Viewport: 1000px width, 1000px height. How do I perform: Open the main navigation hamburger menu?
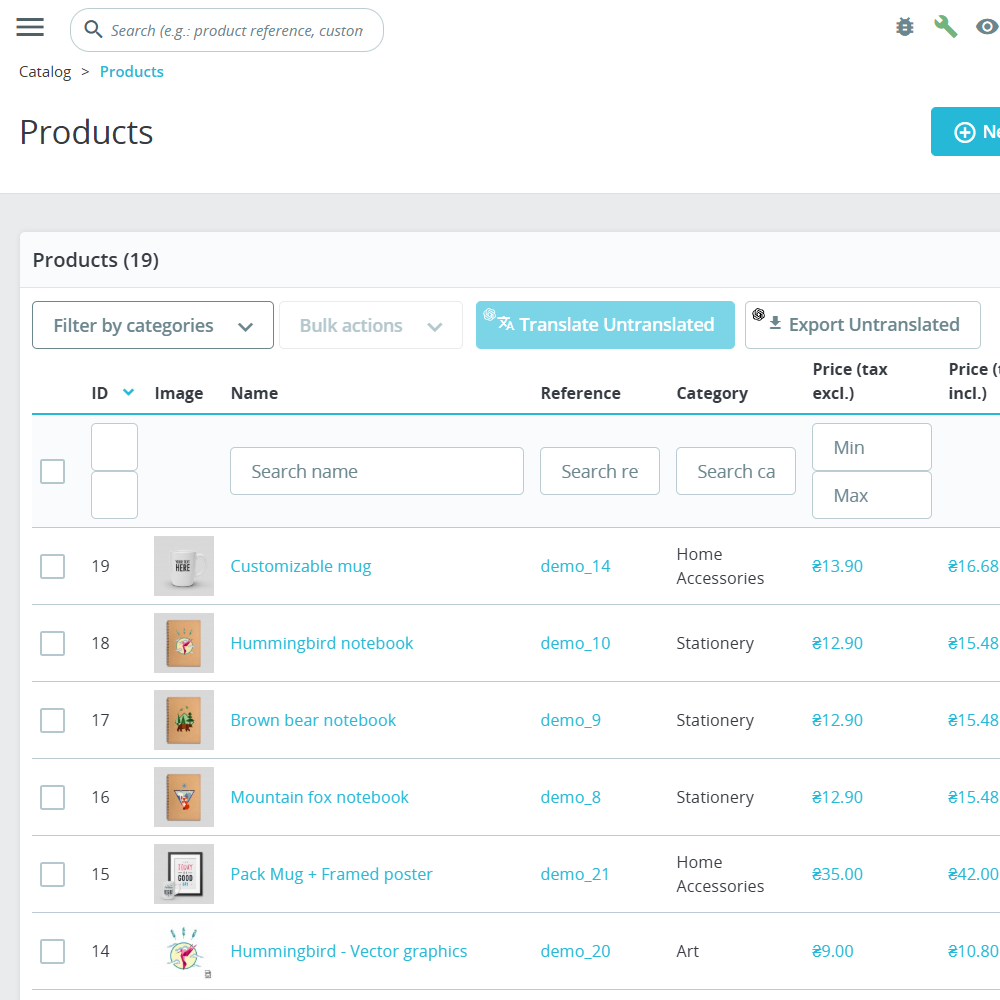[x=30, y=27]
